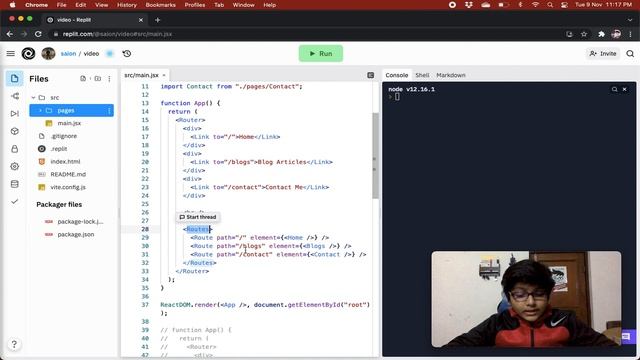Click the Replit logo icon

tap(28, 53)
